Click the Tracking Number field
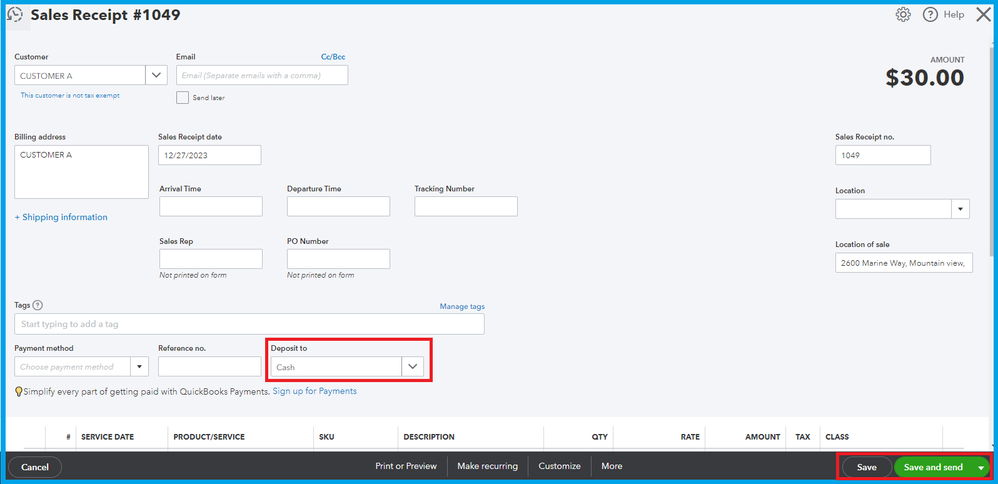 coord(466,206)
